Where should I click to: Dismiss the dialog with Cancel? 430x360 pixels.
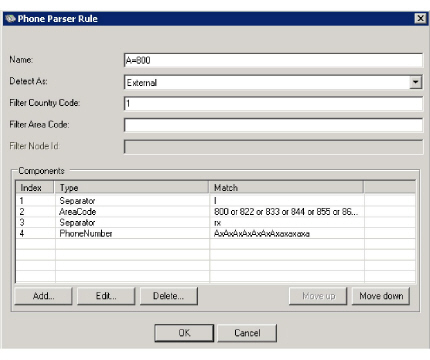pyautogui.click(x=247, y=333)
